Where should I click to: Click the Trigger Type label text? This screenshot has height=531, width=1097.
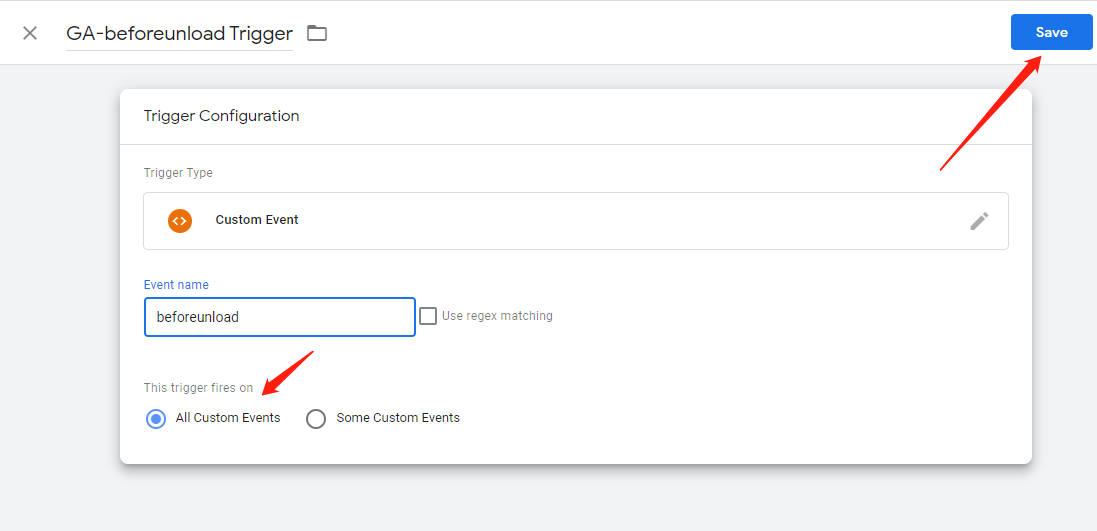click(x=178, y=173)
